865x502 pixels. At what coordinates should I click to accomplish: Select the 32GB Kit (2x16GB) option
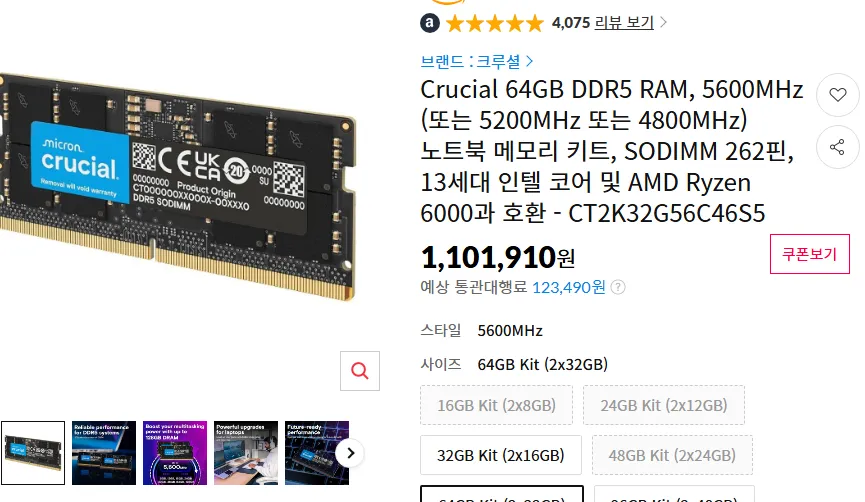click(x=501, y=455)
